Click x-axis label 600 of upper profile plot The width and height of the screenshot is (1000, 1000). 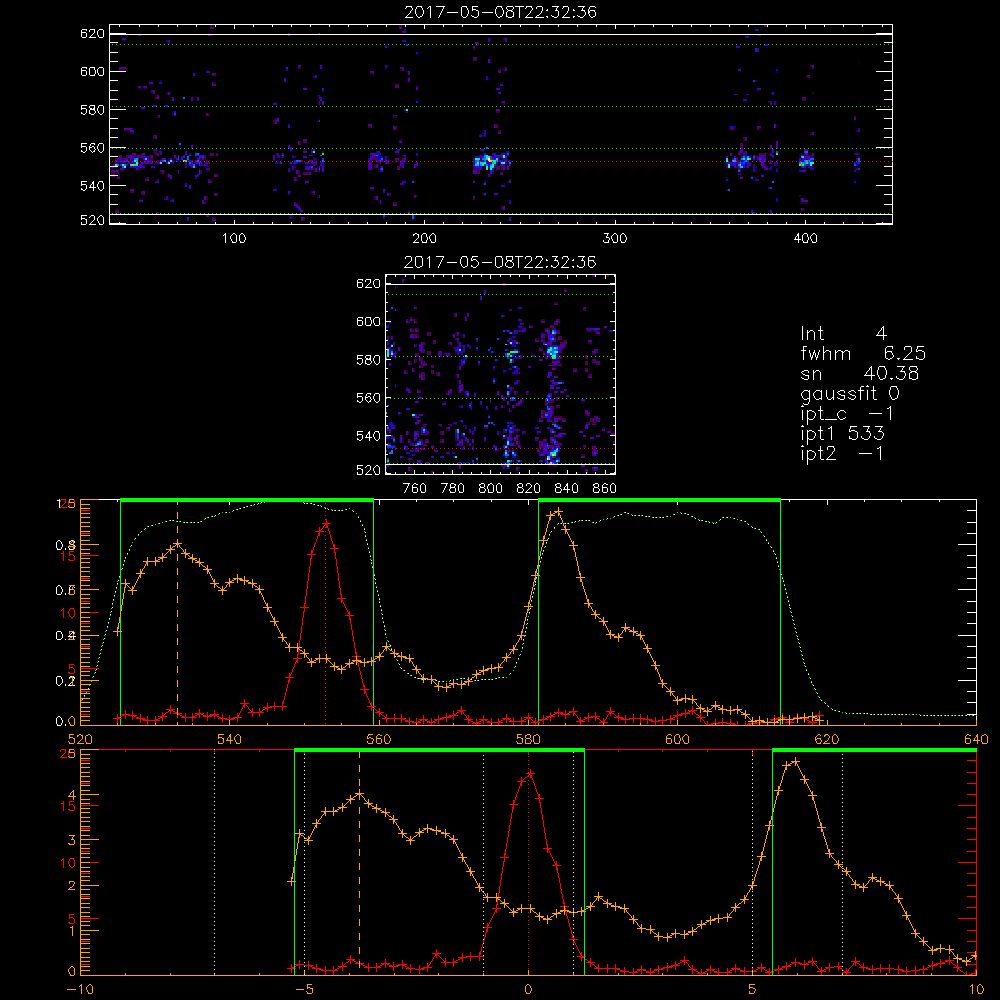[x=677, y=739]
